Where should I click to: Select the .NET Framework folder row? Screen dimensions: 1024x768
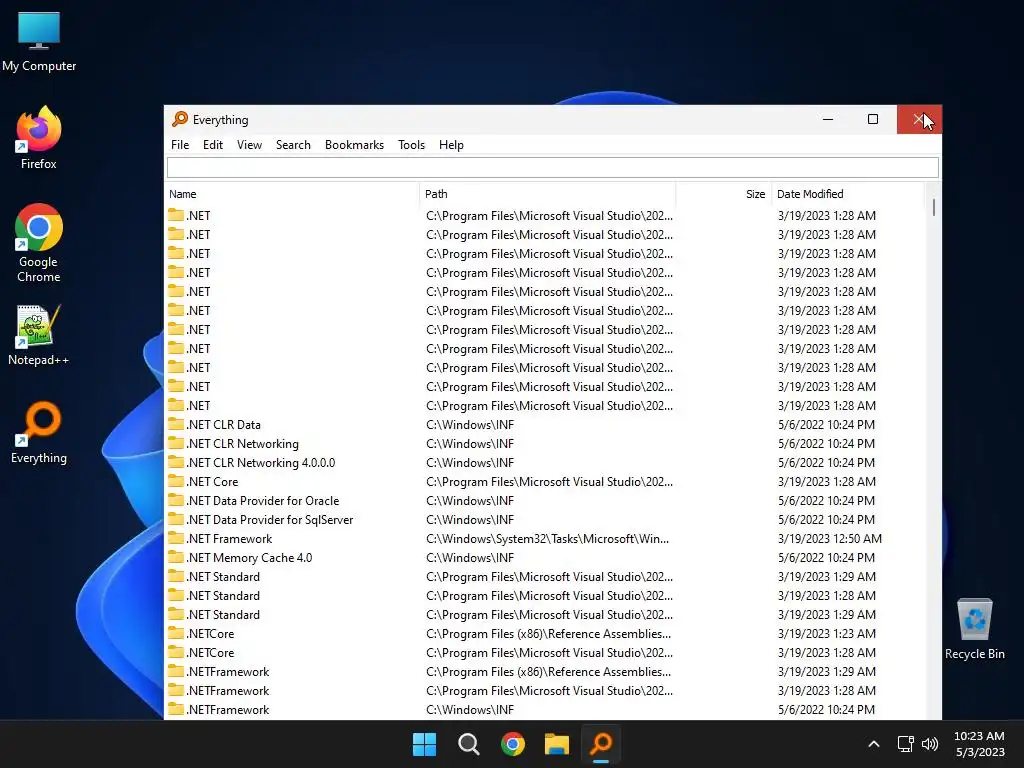pos(545,539)
